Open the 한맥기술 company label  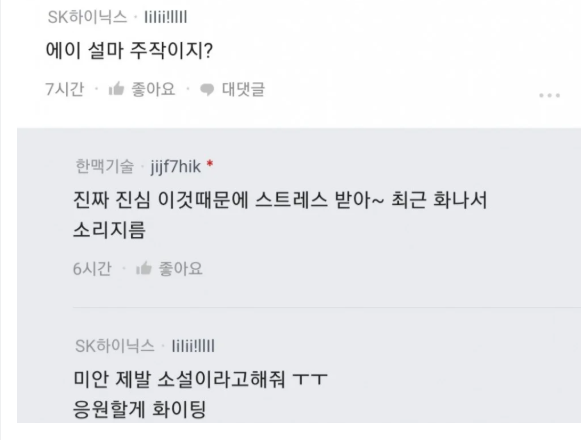104,166
